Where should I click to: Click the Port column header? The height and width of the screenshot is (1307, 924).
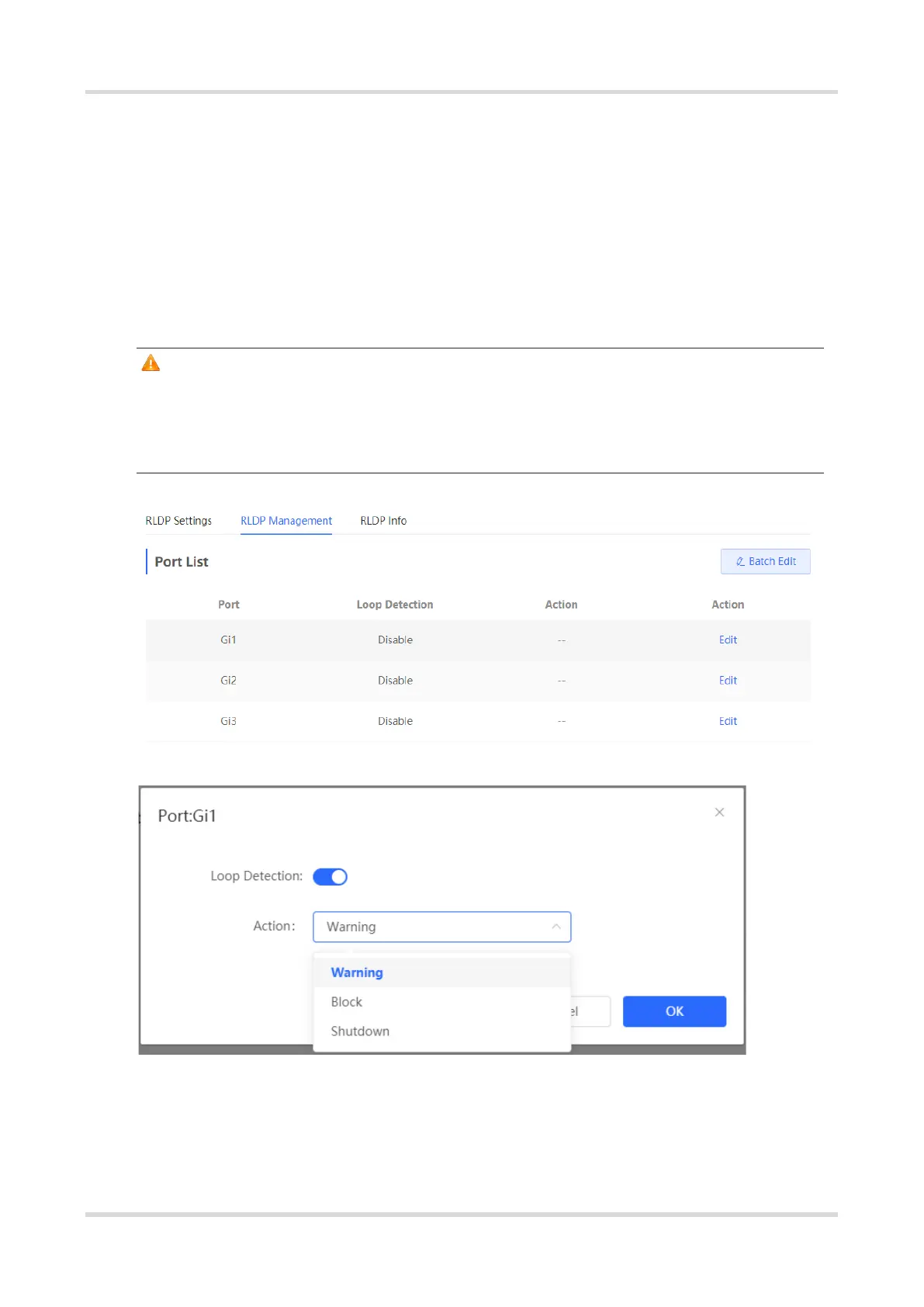(x=229, y=605)
